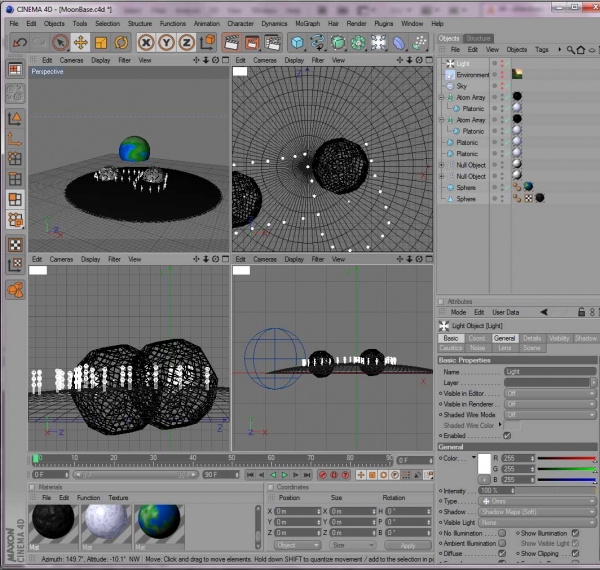Image resolution: width=600 pixels, height=570 pixels.
Task: Open the Shadow type dropdown
Action: [537, 512]
